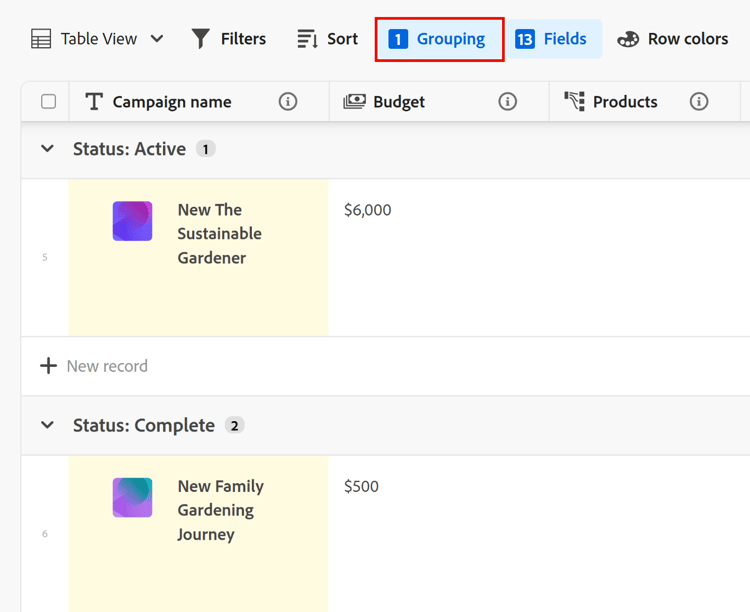Click the Row colors palette icon

pyautogui.click(x=628, y=39)
